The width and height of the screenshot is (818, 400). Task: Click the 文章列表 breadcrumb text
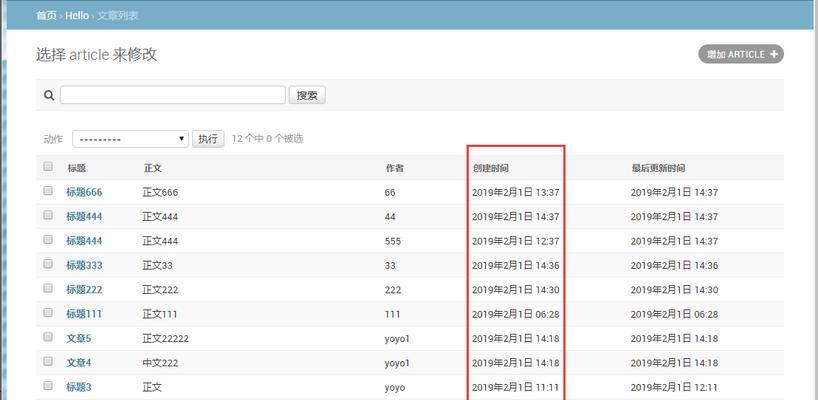[118, 16]
